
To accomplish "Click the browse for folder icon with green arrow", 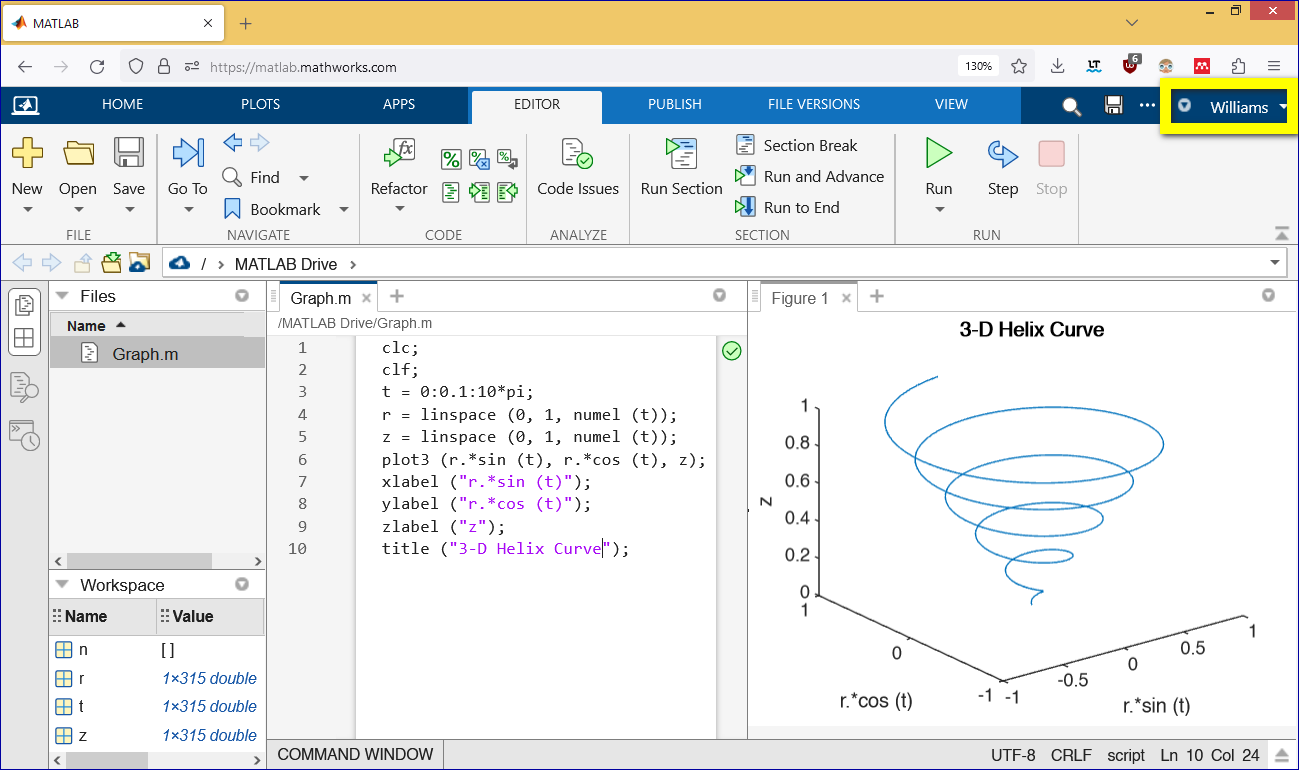I will [111, 262].
